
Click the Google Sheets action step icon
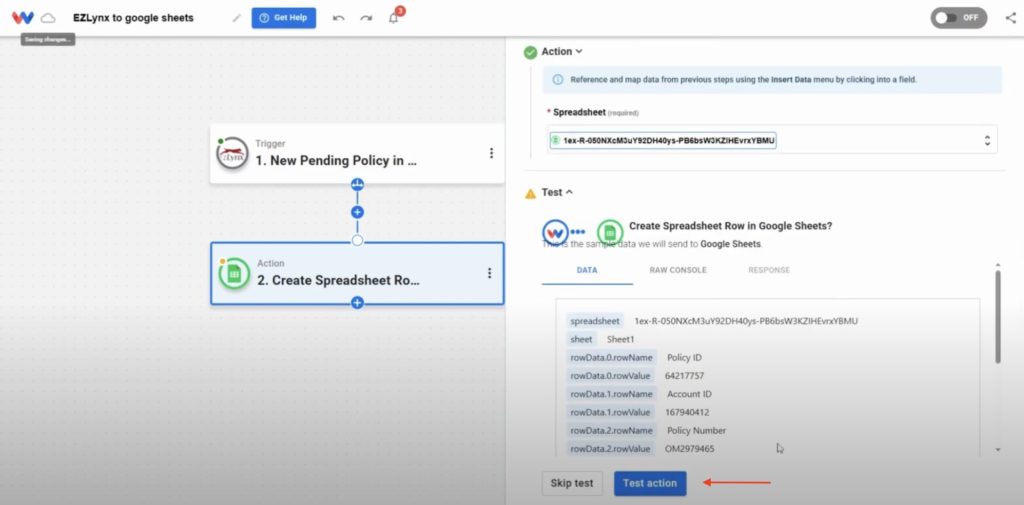[234, 274]
